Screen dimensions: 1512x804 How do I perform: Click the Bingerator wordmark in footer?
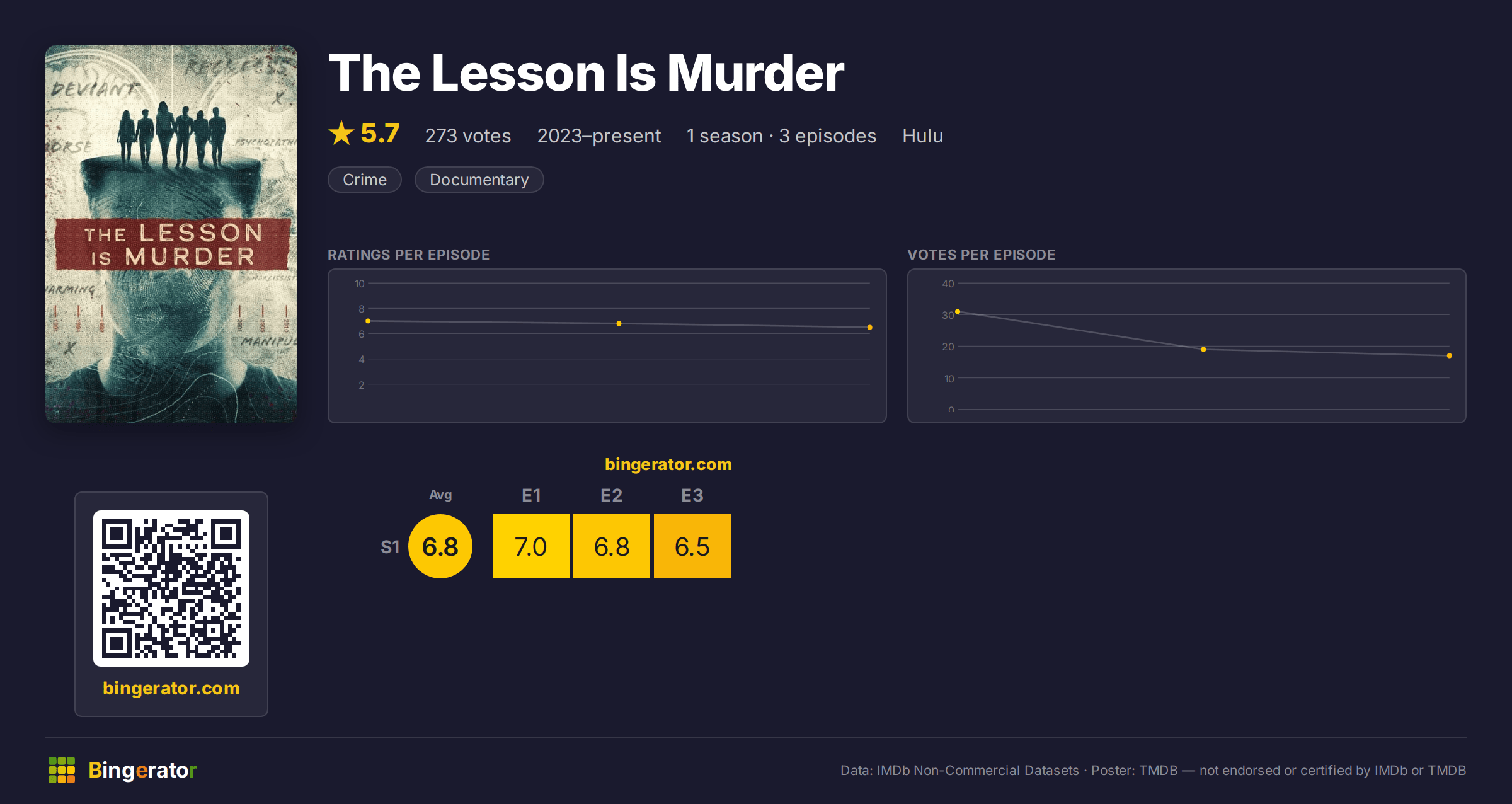142,770
